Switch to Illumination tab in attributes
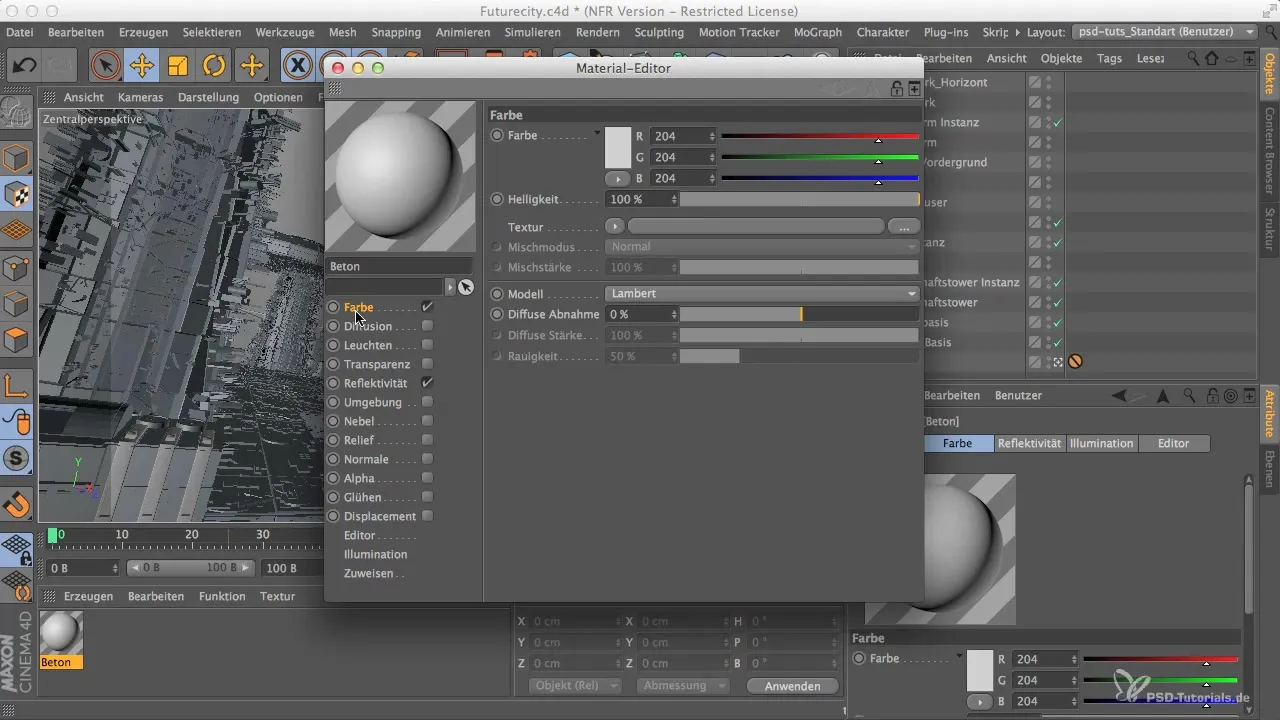The height and width of the screenshot is (720, 1280). coord(1101,443)
